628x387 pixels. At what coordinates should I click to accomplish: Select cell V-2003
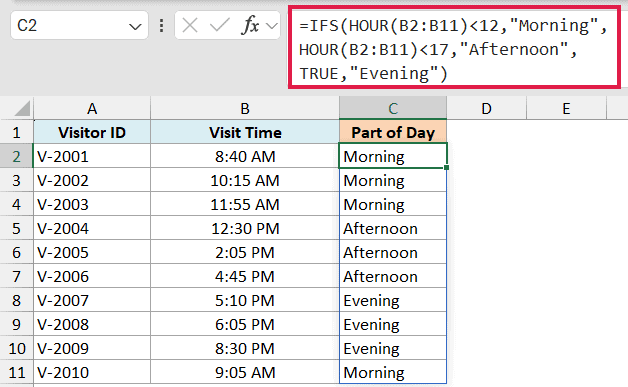(x=92, y=204)
